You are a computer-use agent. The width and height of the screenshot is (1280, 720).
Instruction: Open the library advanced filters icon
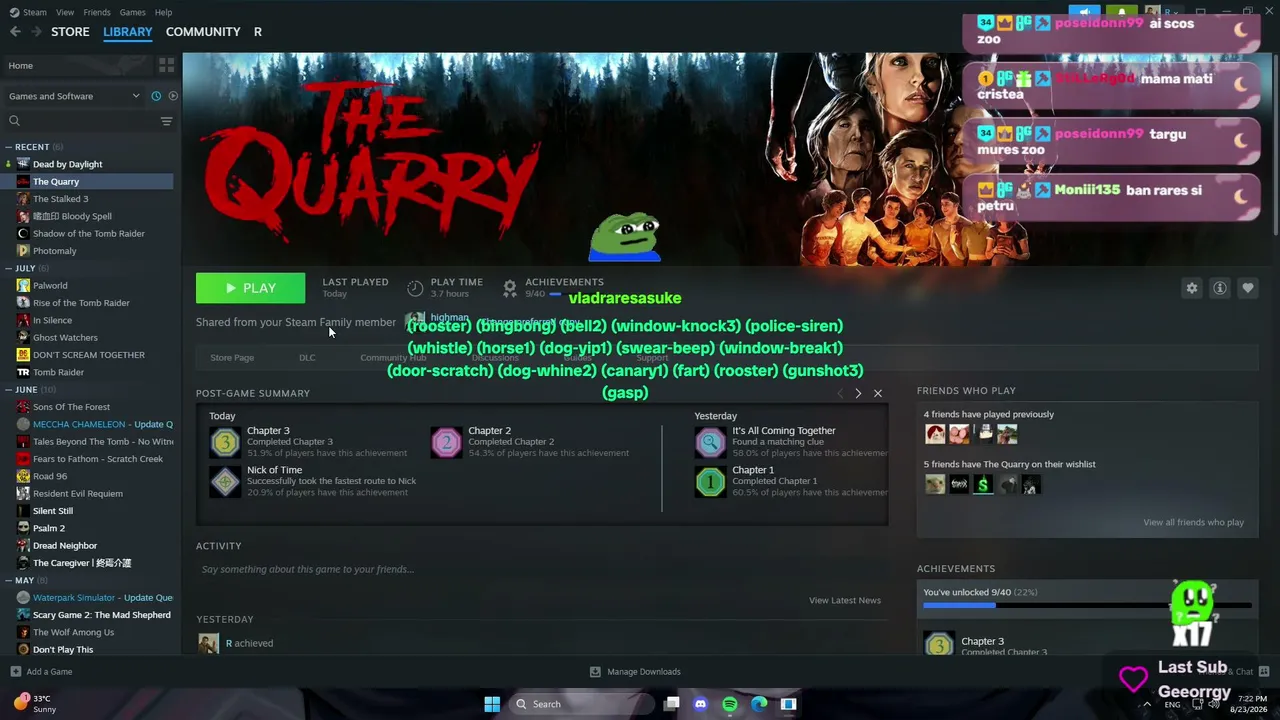click(166, 121)
